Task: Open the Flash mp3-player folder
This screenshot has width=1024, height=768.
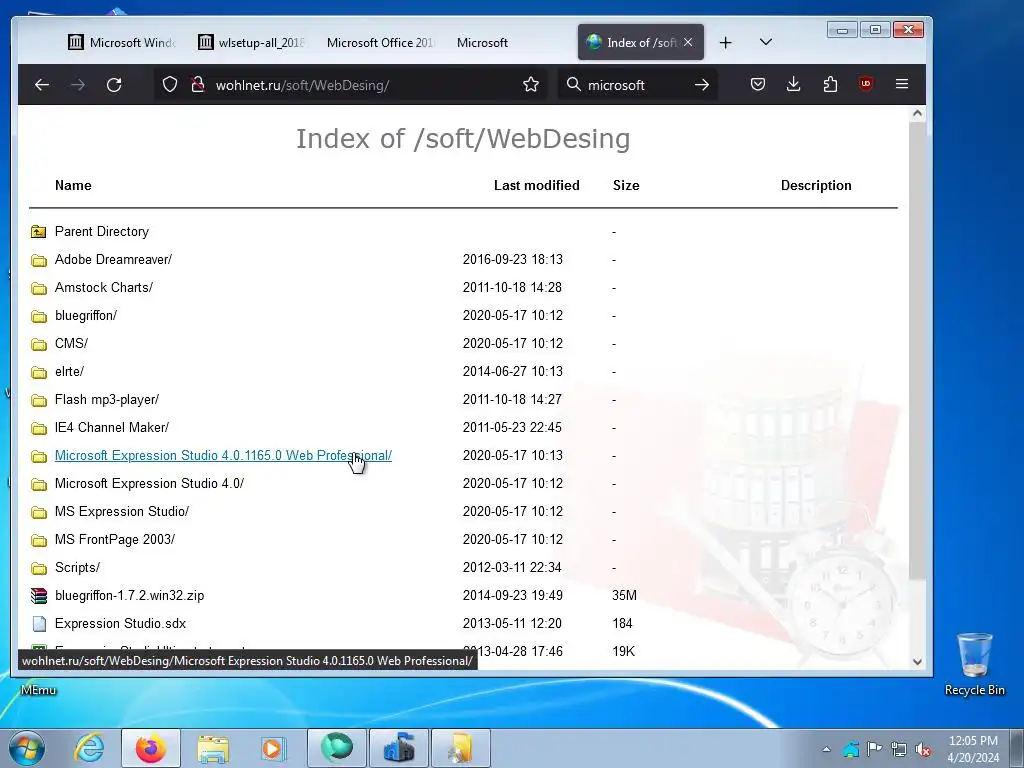Action: tap(107, 399)
